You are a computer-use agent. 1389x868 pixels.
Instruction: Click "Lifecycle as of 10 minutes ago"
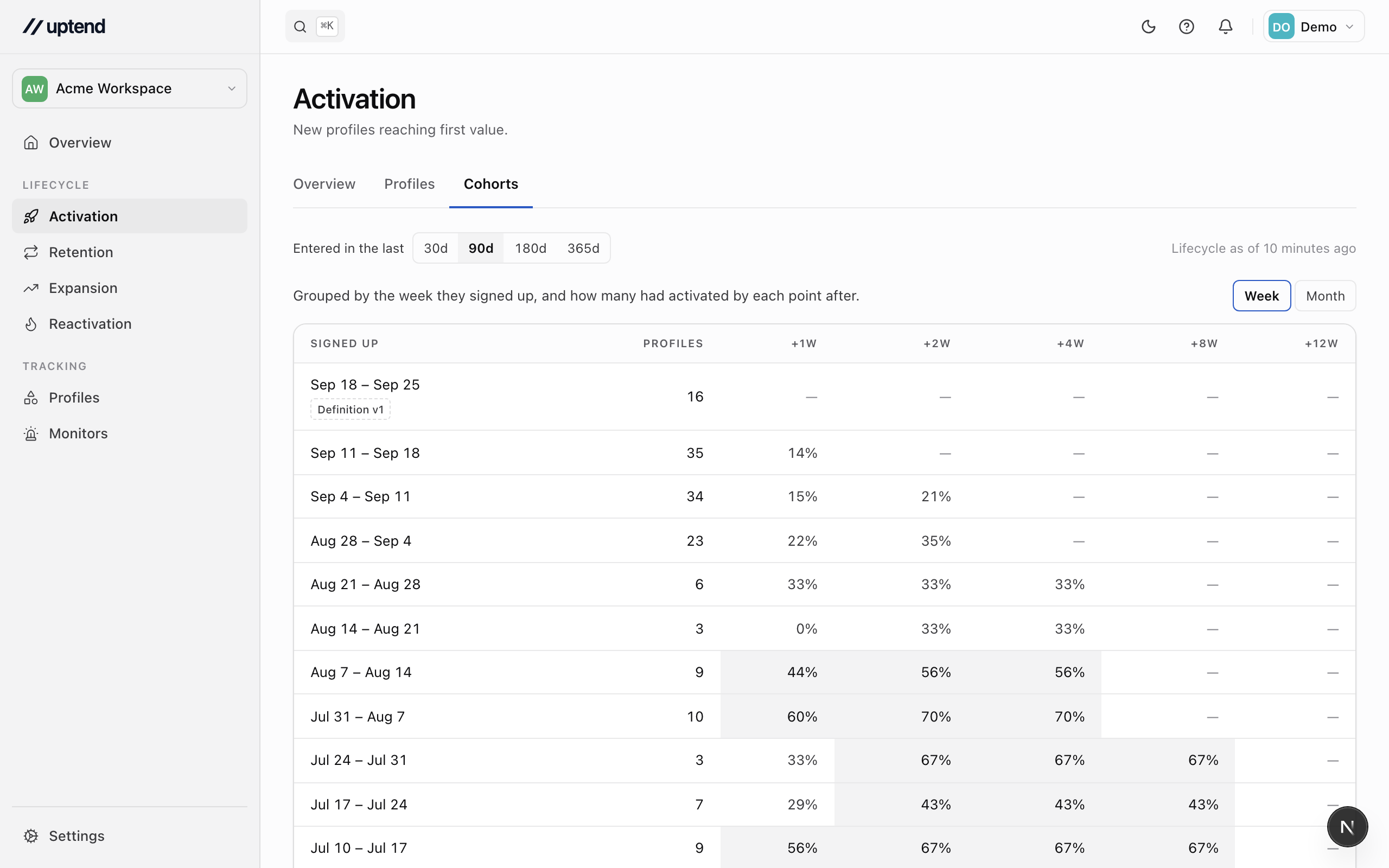pyautogui.click(x=1263, y=248)
